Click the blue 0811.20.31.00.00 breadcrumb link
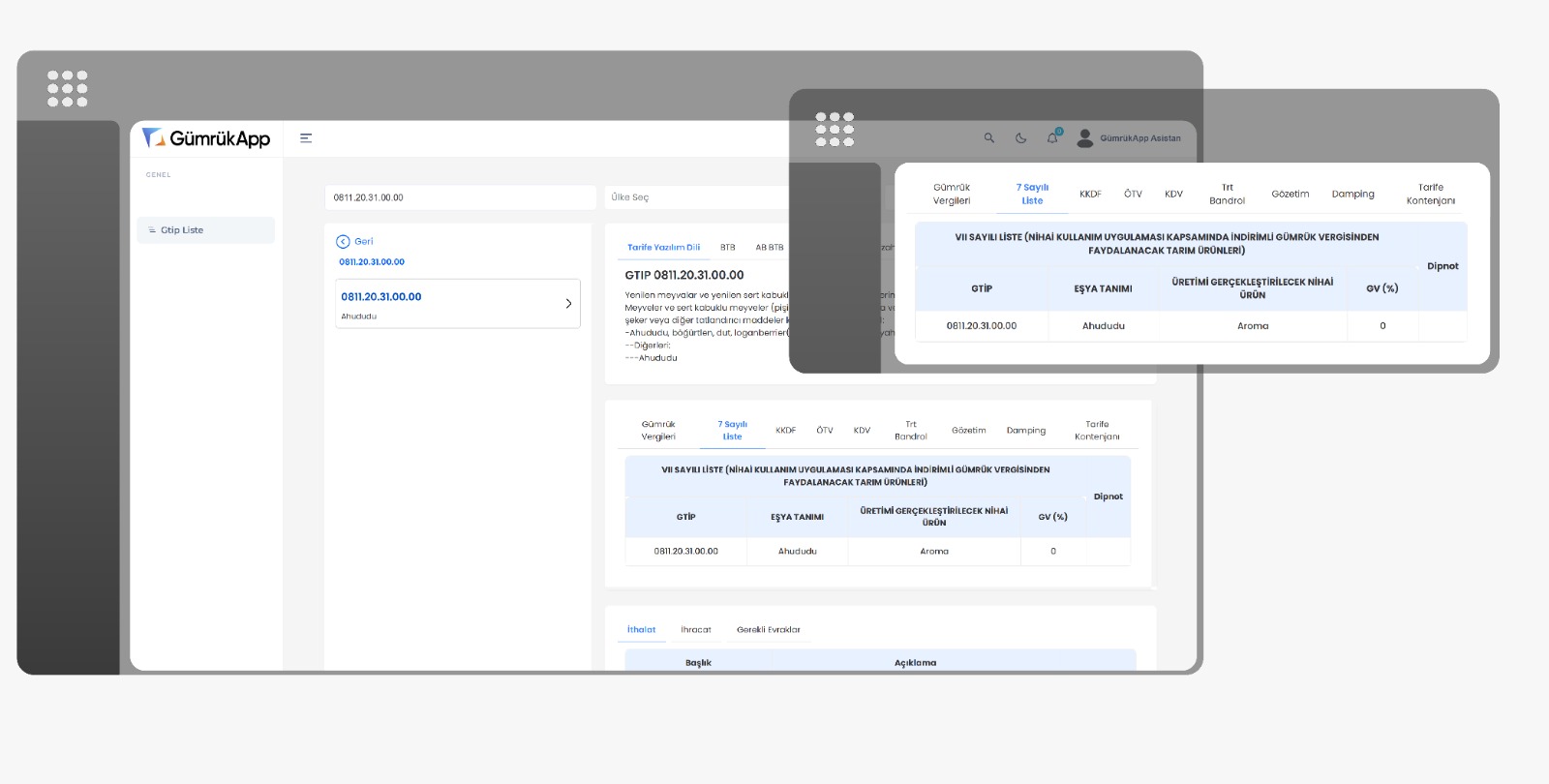 coord(372,262)
